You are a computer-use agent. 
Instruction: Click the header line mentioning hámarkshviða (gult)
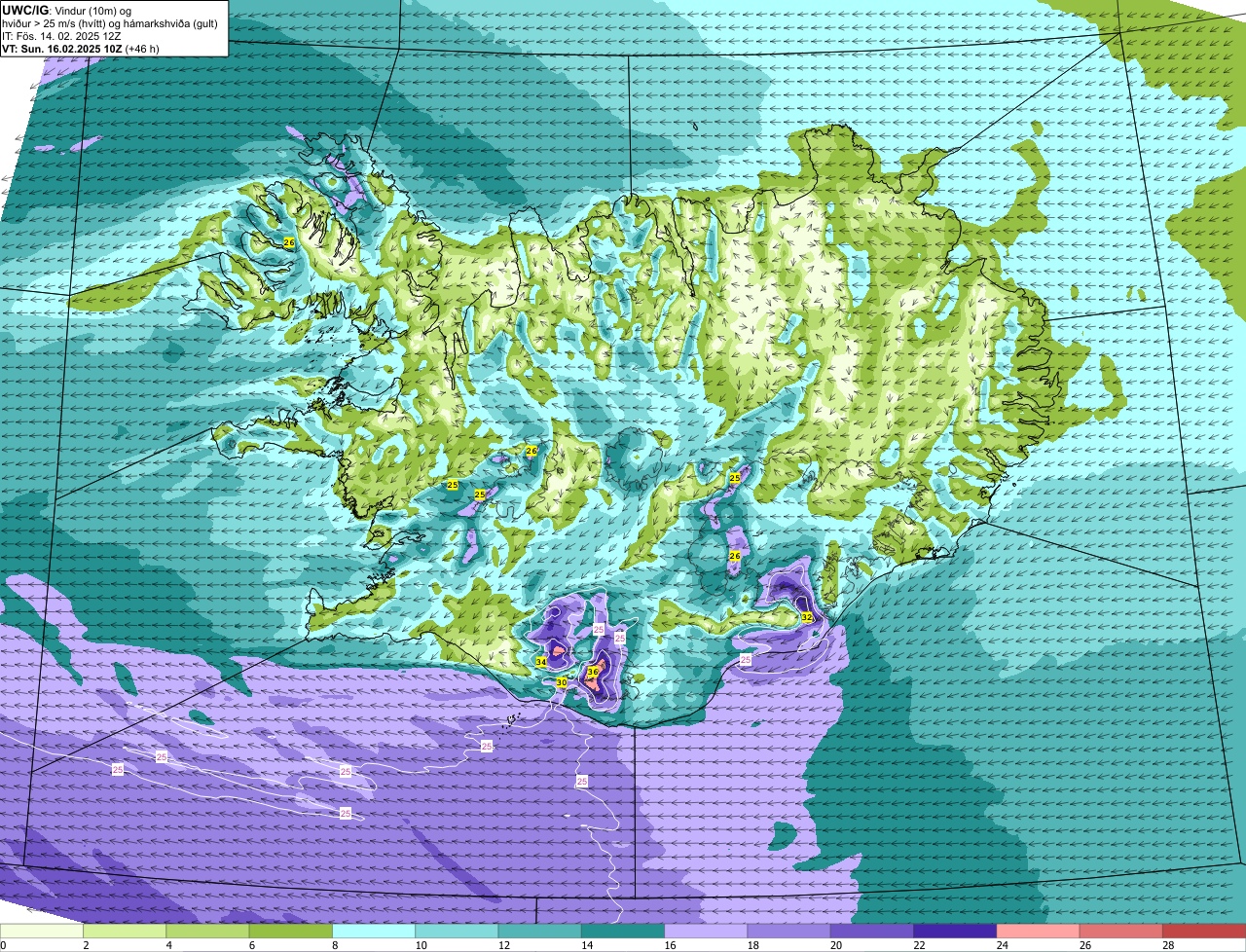pyautogui.click(x=110, y=22)
